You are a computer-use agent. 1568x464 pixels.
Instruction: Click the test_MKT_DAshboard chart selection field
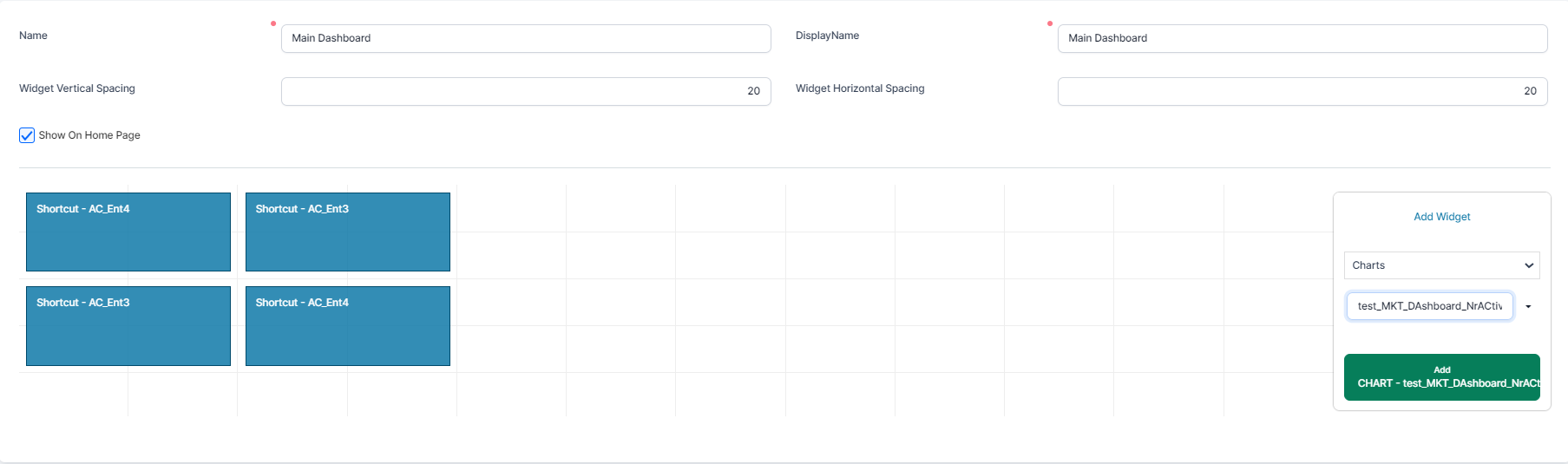coord(1428,306)
